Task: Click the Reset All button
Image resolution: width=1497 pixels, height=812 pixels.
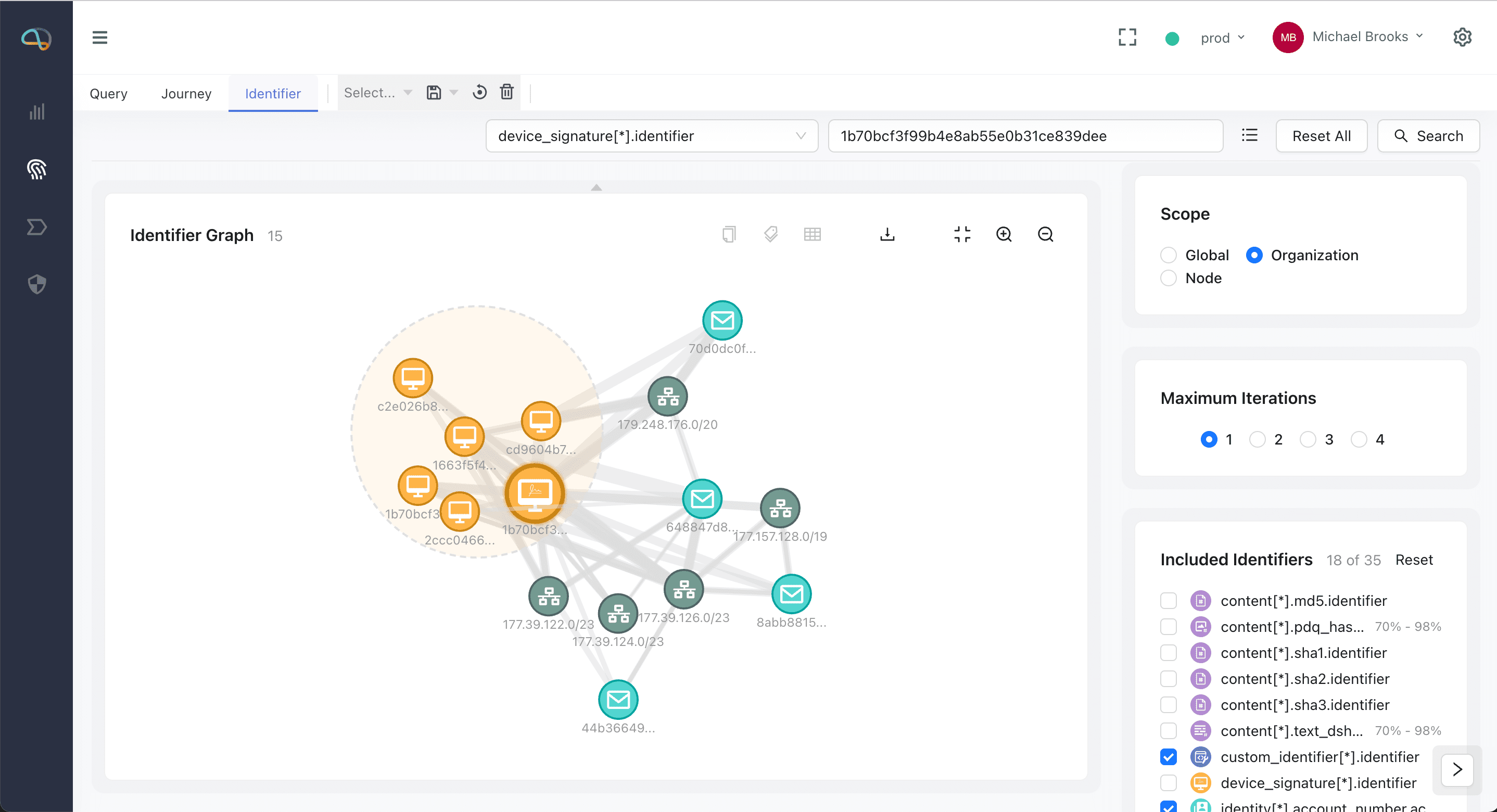Action: coord(1321,136)
